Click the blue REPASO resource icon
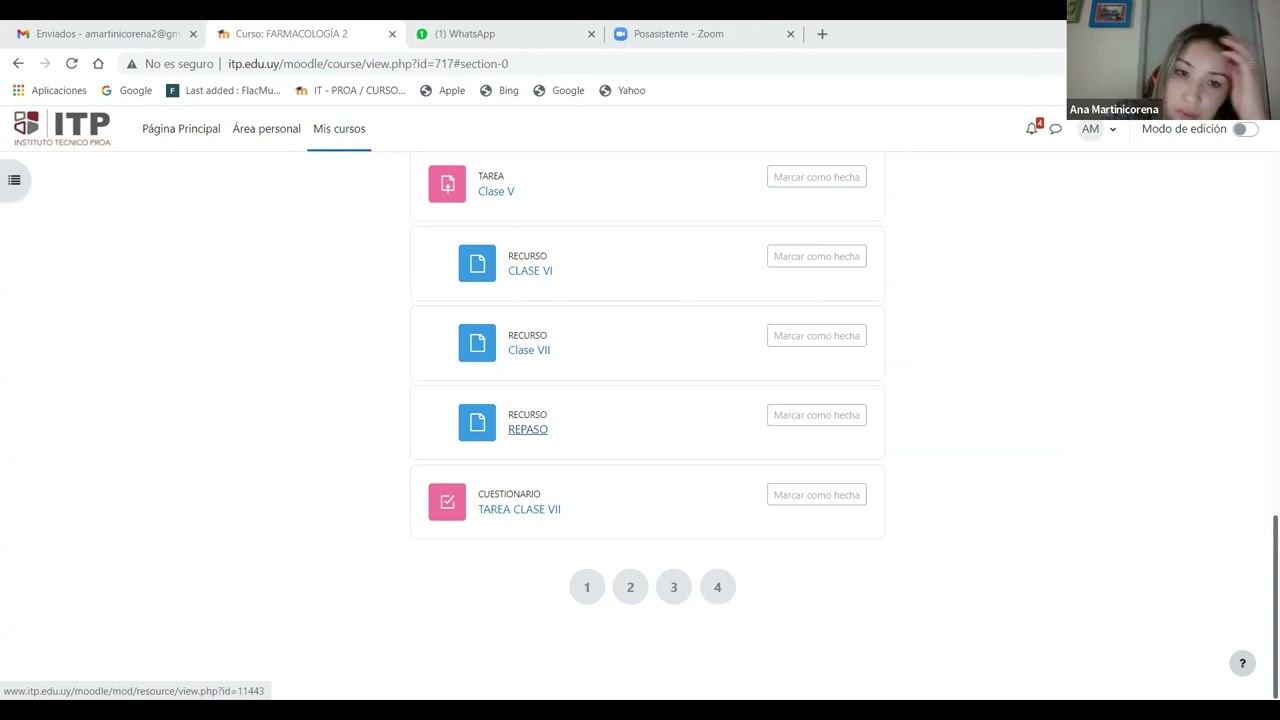The height and width of the screenshot is (720, 1280). pos(477,422)
